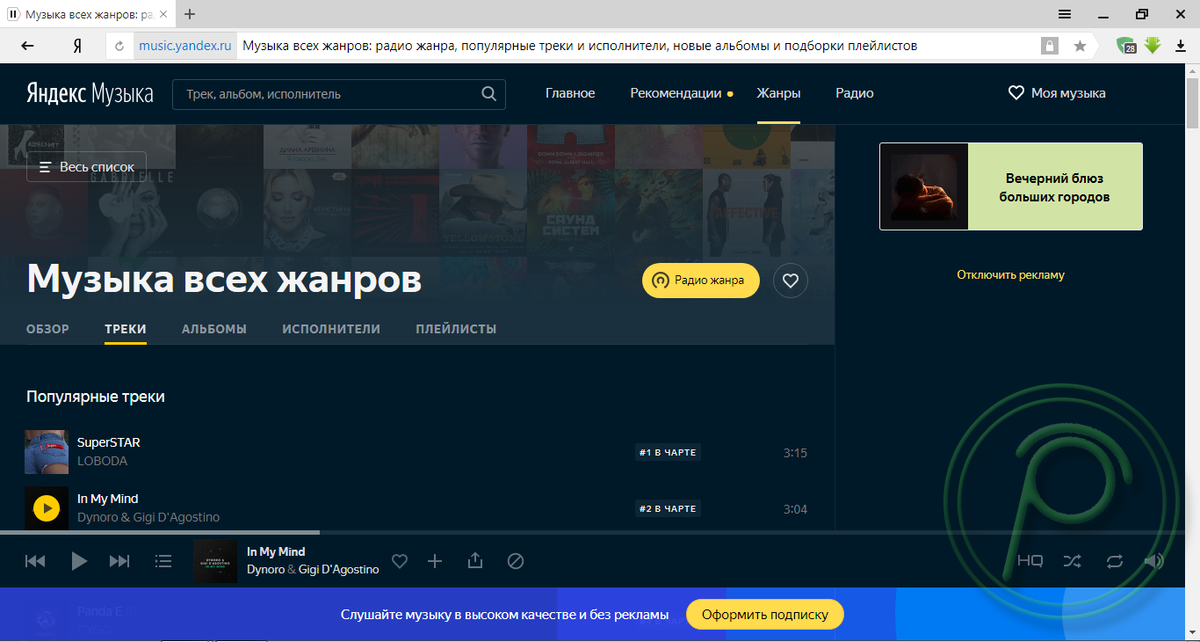1200x642 pixels.
Task: Open the Вечерний блюз больших городов banner
Action: [1011, 187]
